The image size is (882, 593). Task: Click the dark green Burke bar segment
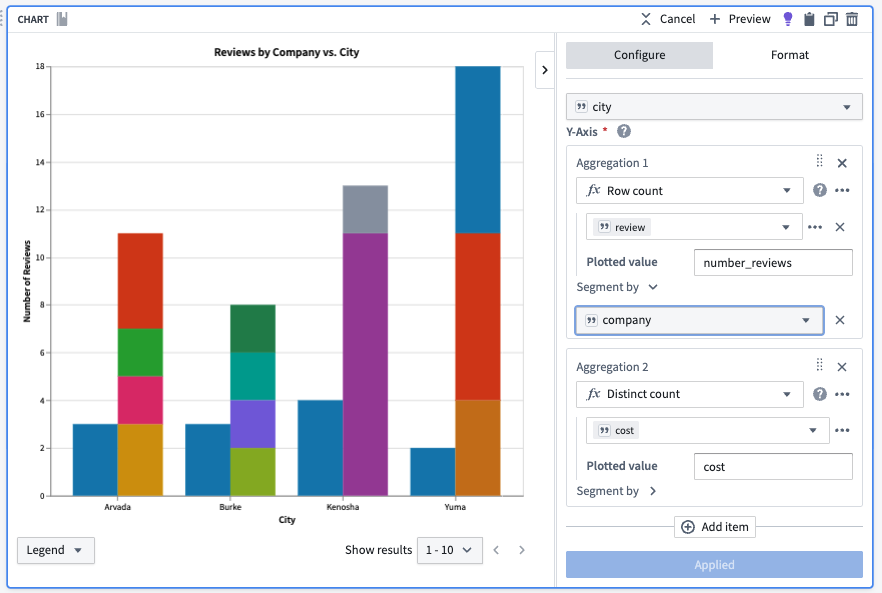253,329
